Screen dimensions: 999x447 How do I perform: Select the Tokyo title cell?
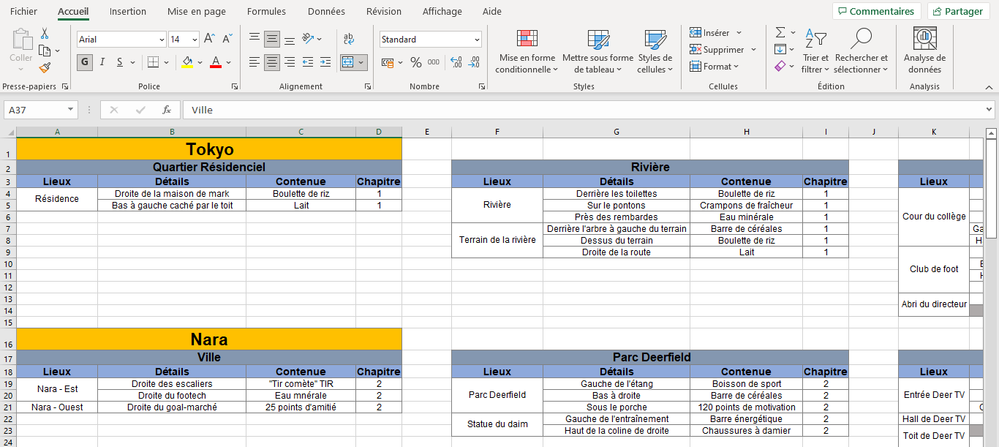[x=209, y=149]
